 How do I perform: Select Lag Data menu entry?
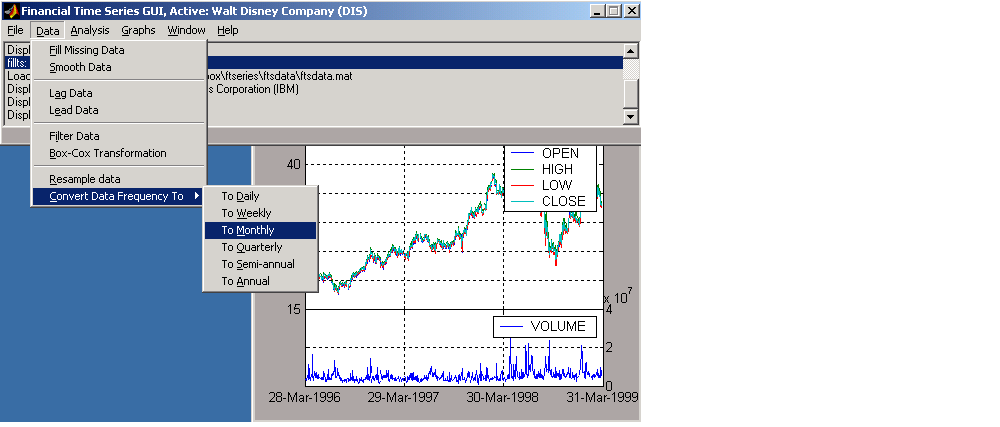71,93
